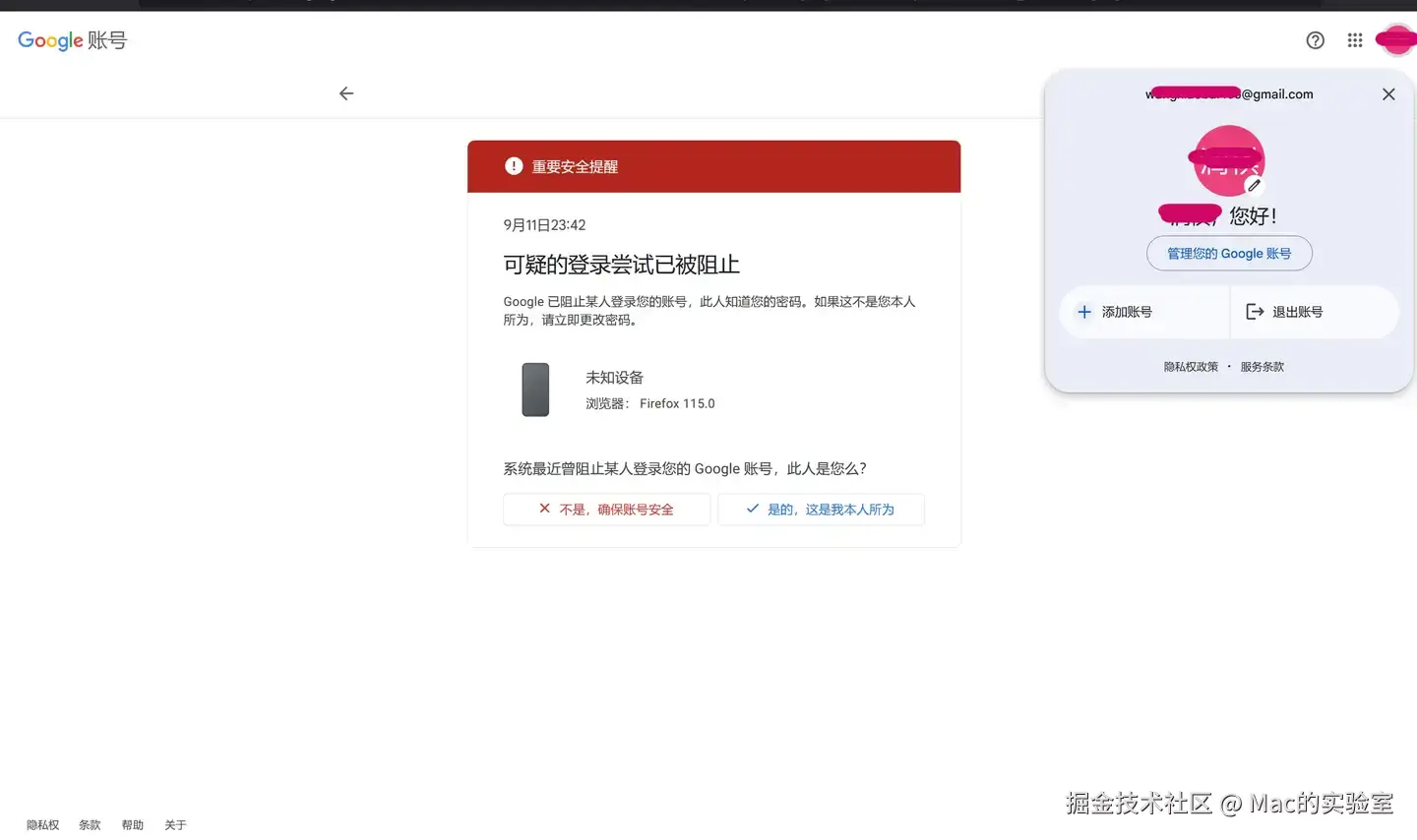Click 退出账号 button
Viewport: 1417px width, 840px height.
(1314, 312)
